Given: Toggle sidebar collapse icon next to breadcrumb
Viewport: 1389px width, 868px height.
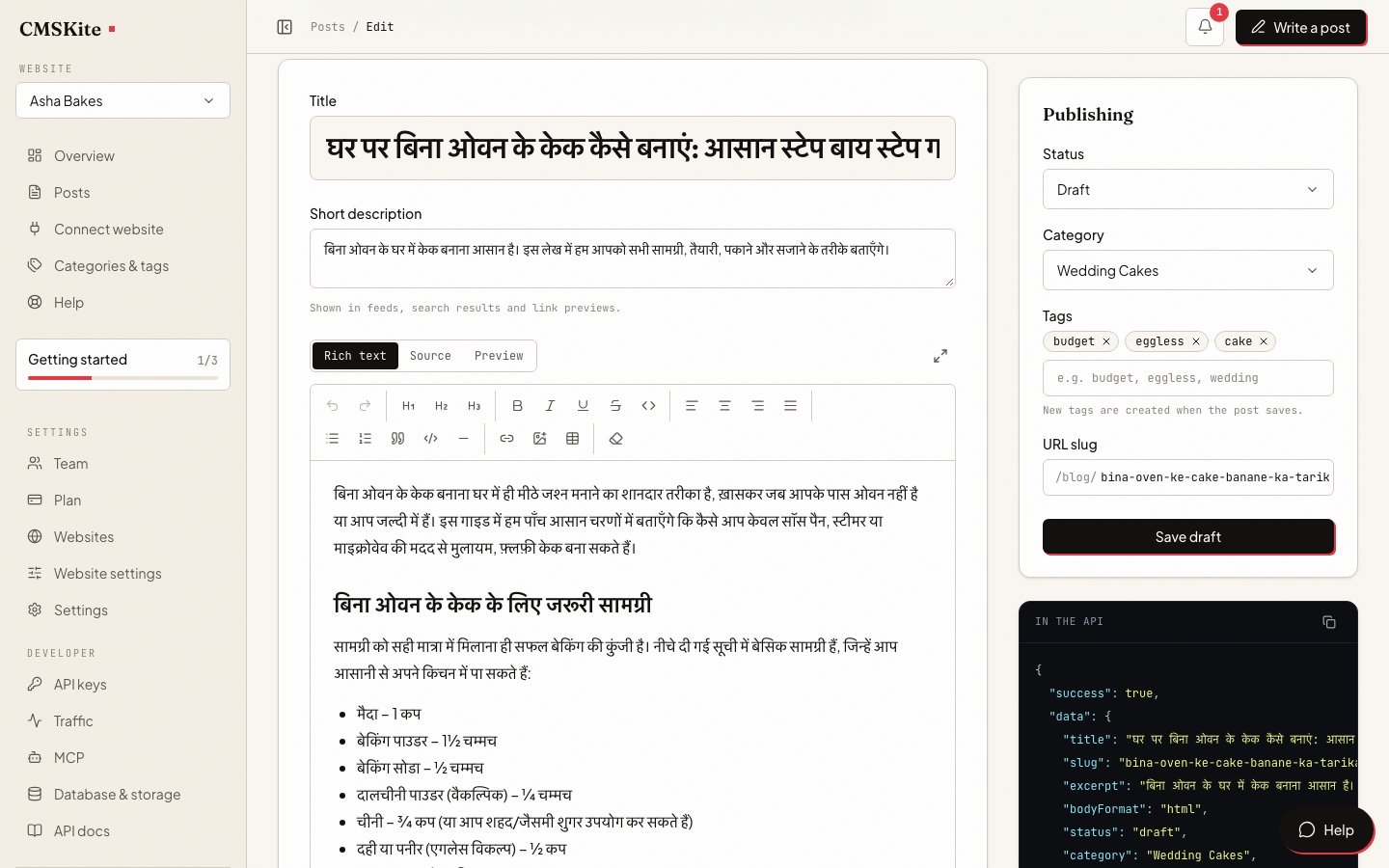Looking at the screenshot, I should point(285,27).
